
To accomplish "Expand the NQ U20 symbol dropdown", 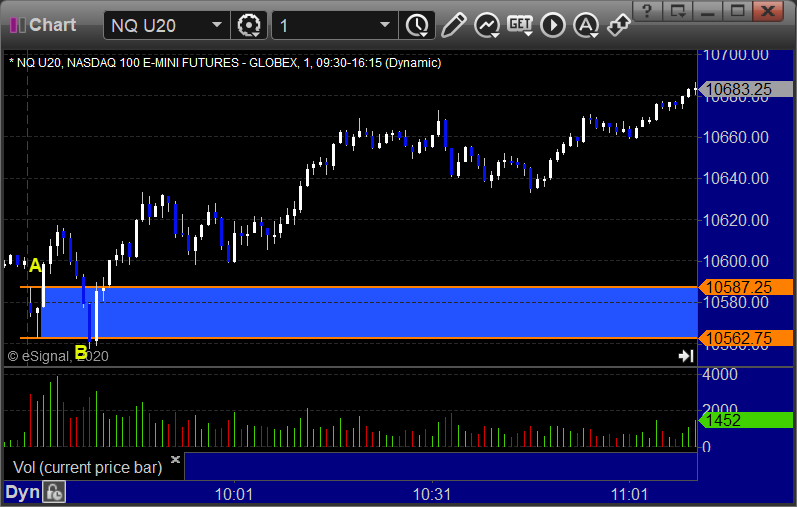I will [217, 25].
